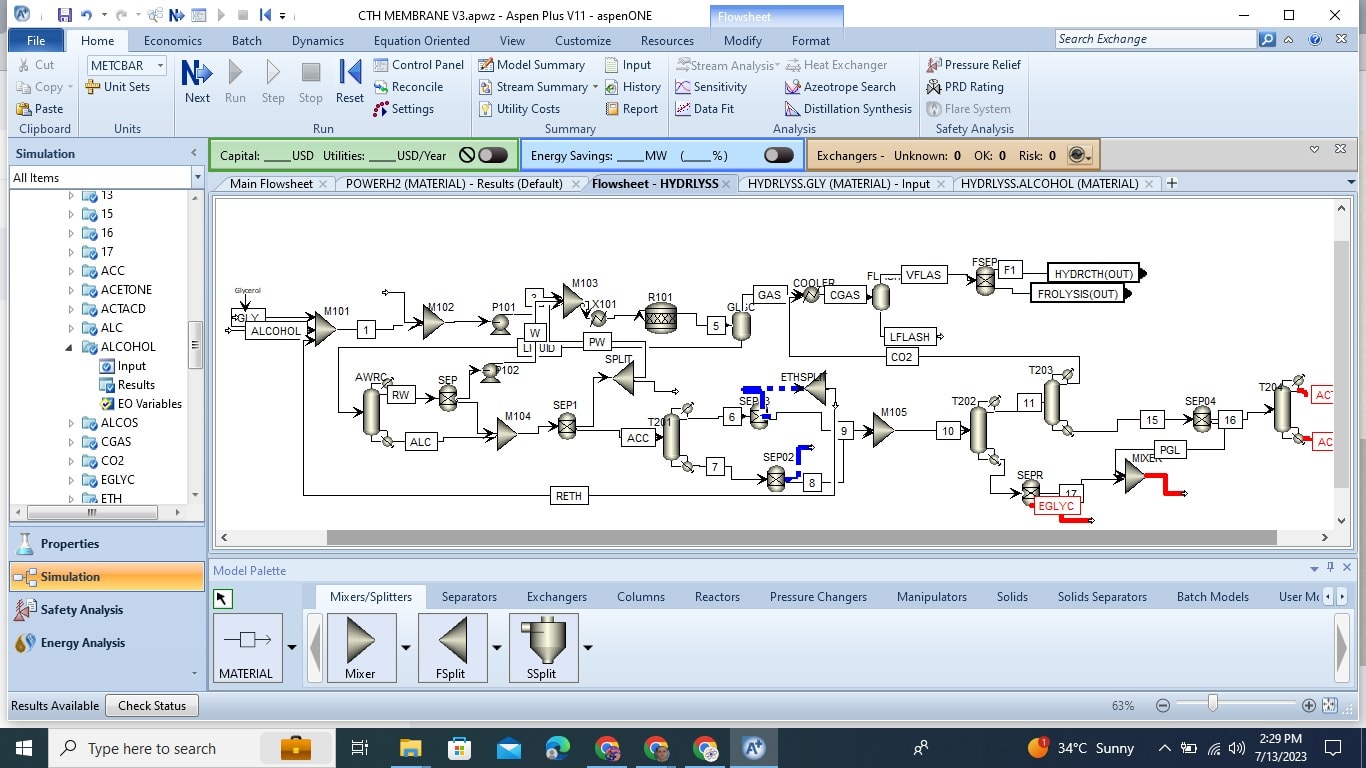The width and height of the screenshot is (1366, 768).
Task: Click the Unit Sets button
Action: [118, 87]
